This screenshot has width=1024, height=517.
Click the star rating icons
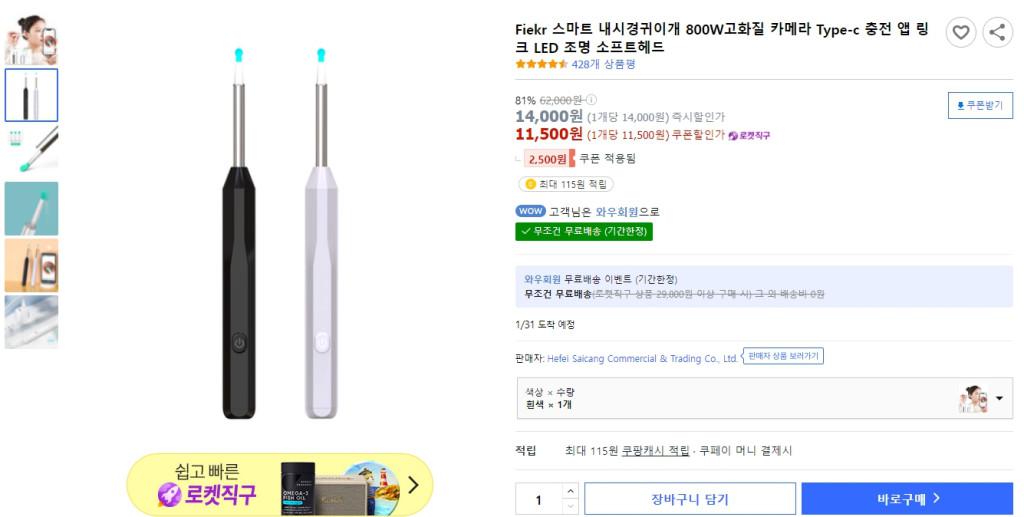pos(541,64)
